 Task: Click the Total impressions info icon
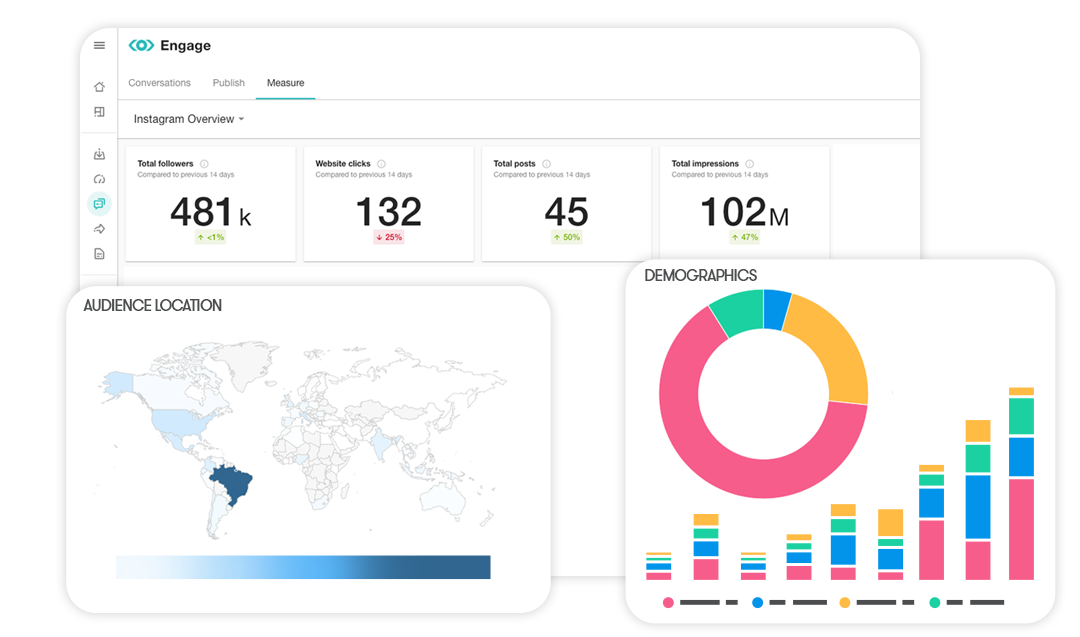coord(750,162)
